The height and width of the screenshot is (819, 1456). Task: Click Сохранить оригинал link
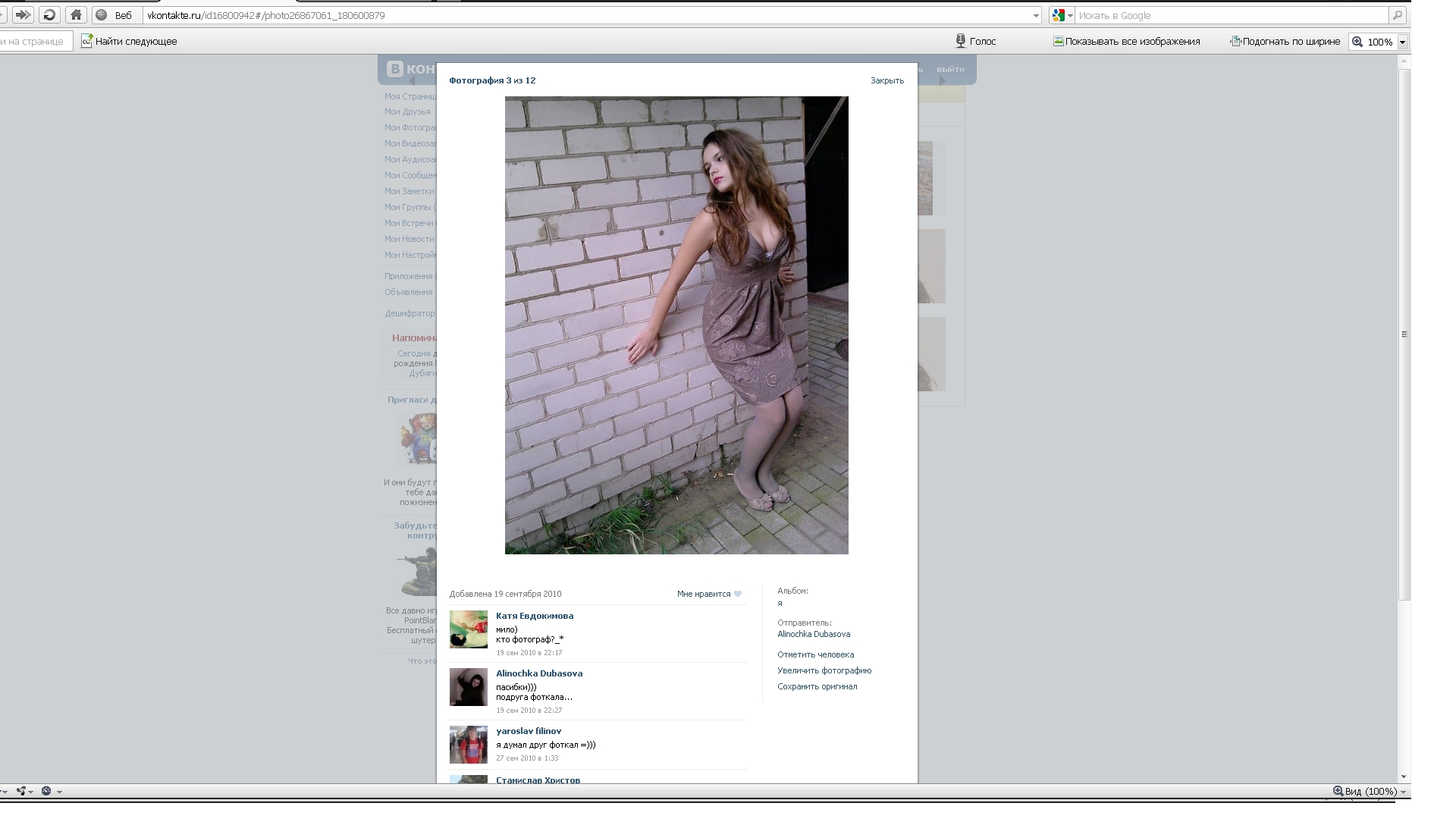coord(817,686)
